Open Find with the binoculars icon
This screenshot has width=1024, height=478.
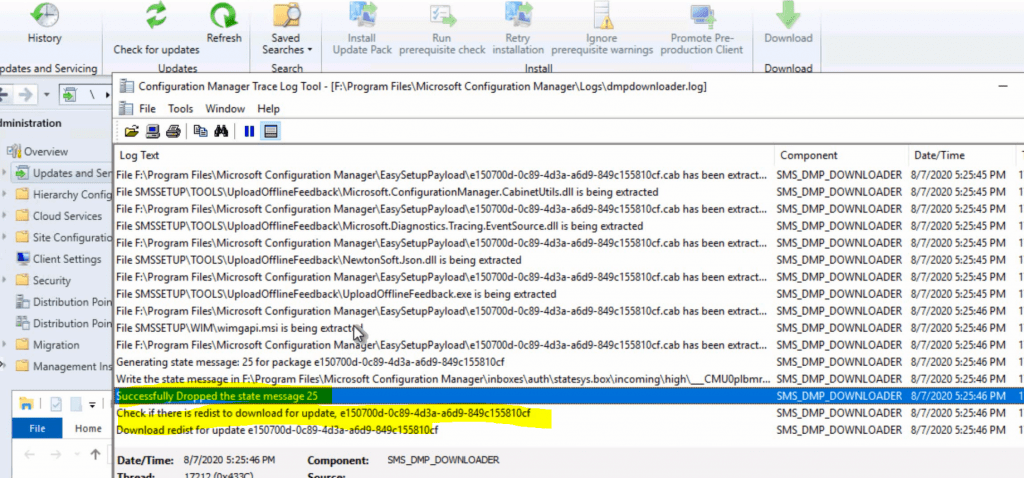pos(221,131)
